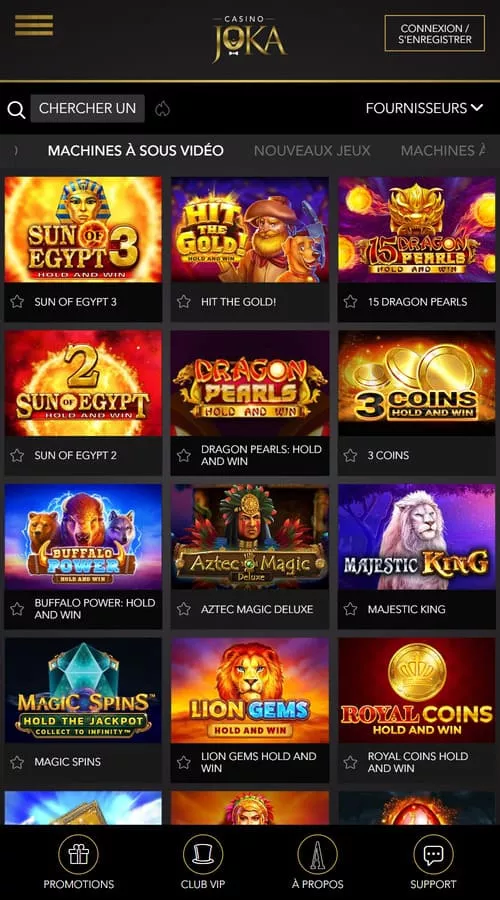Viewport: 500px width, 900px height.
Task: Toggle star for Royal Coins Hold and Win
Action: click(350, 762)
